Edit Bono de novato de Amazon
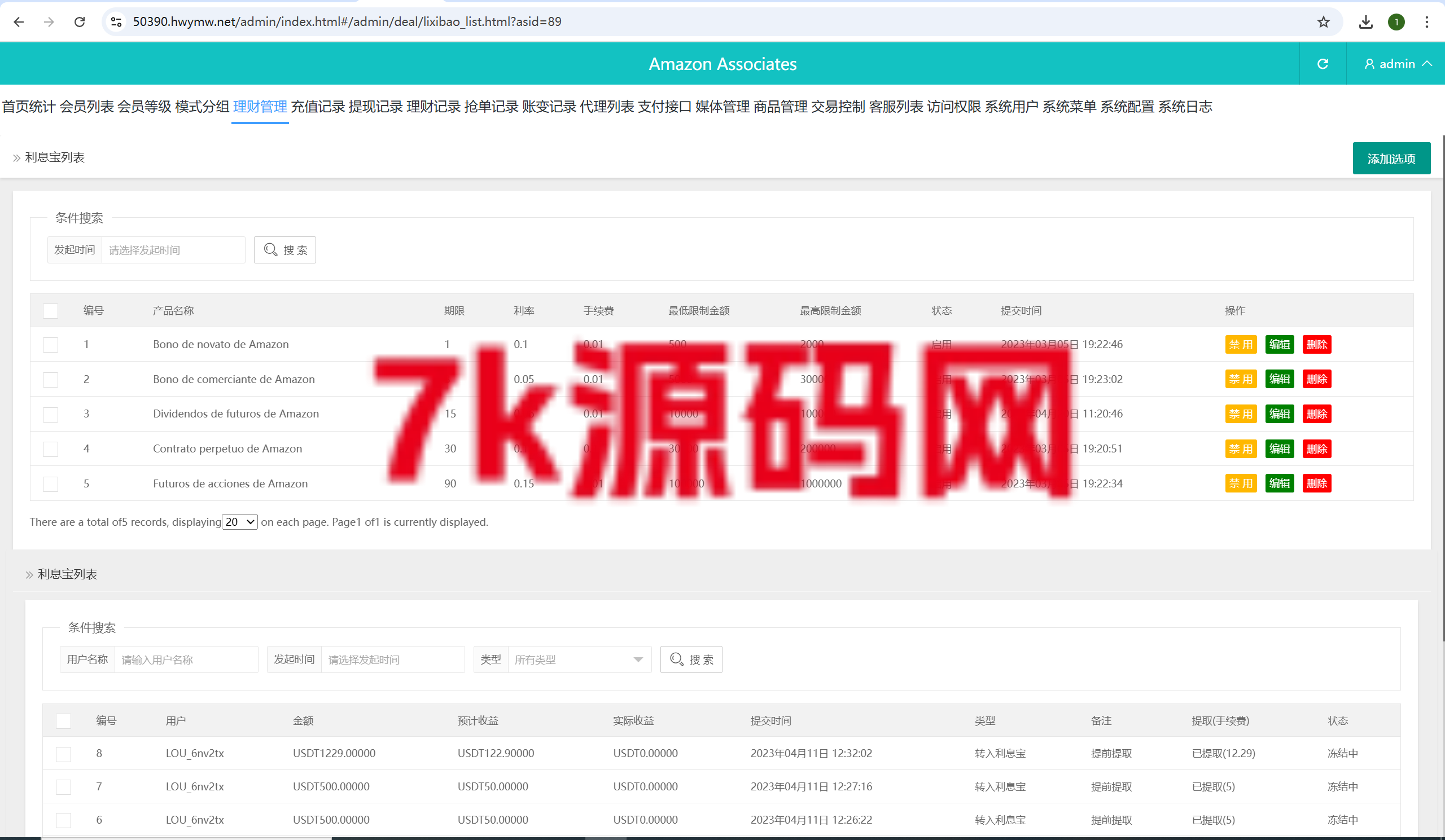 point(1279,344)
